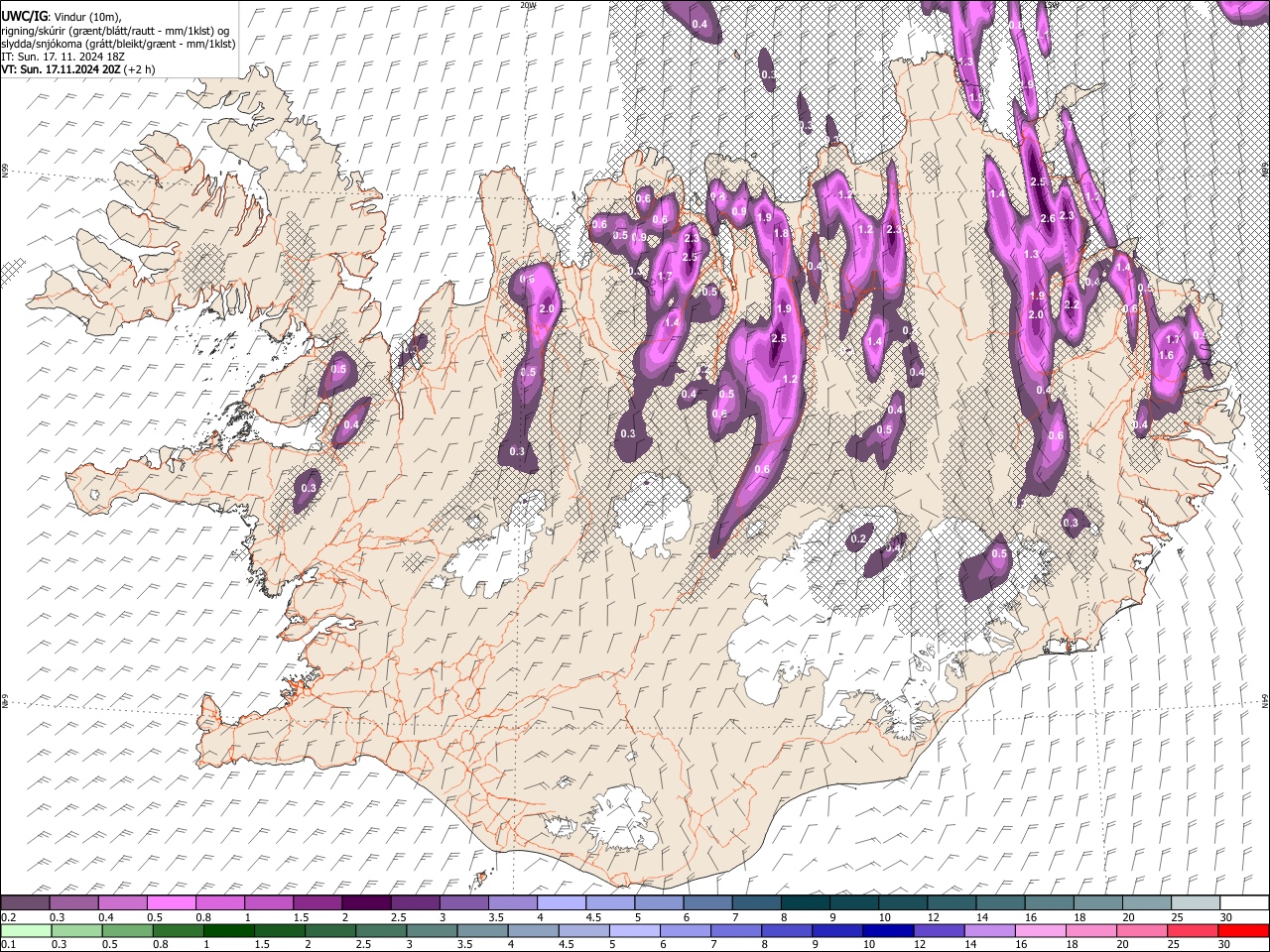Select dark teal upper swatch between 8 and 9

point(805,903)
